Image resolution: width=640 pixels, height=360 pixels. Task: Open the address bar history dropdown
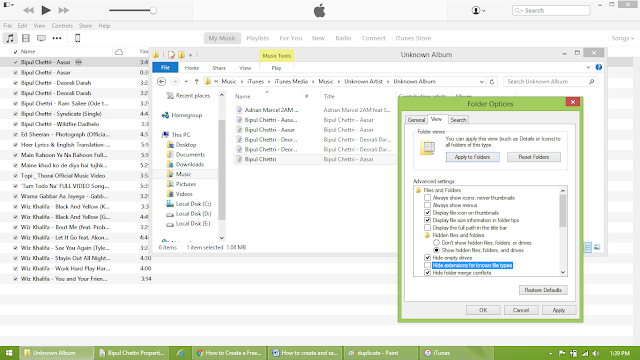482,82
